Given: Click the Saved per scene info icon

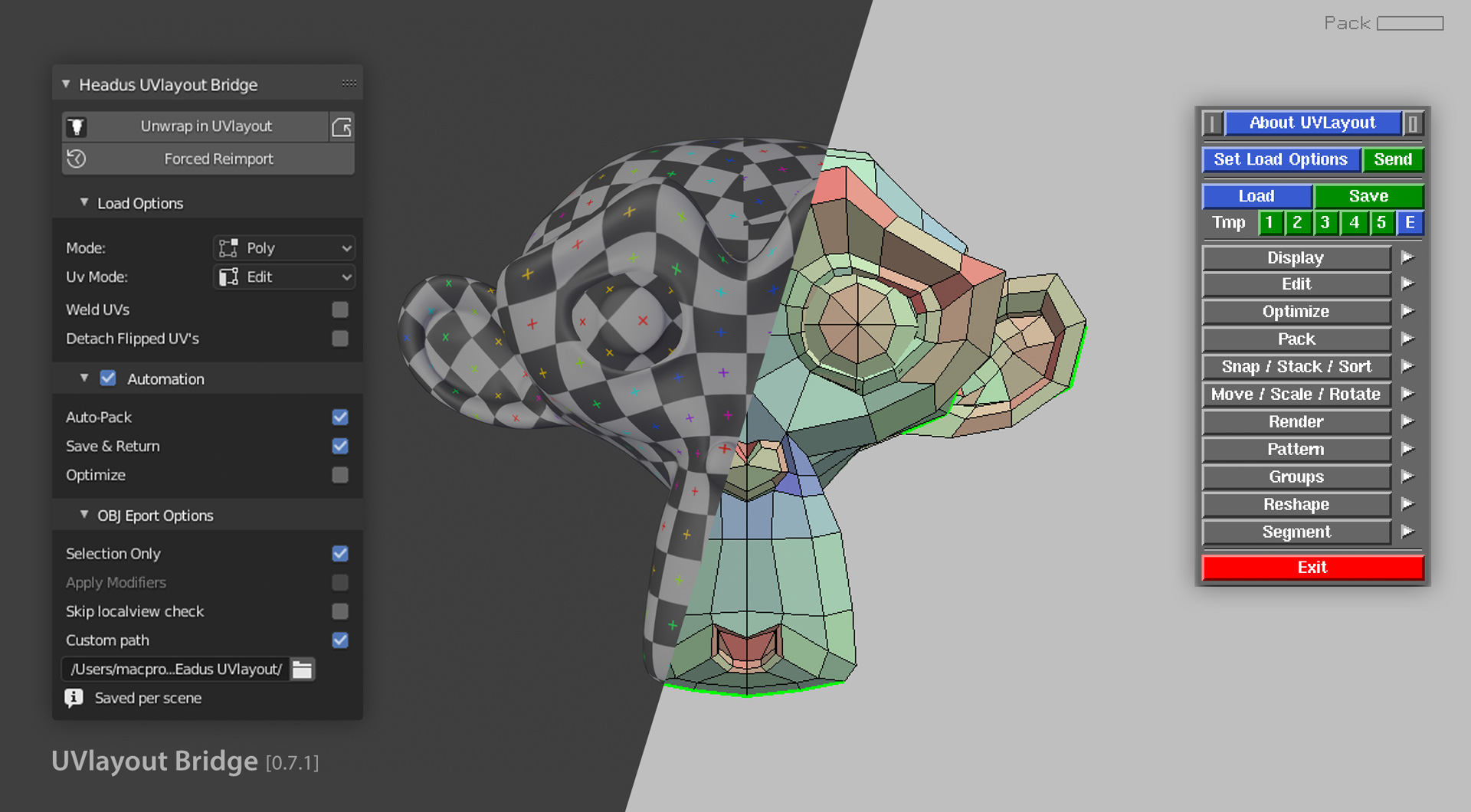Looking at the screenshot, I should pyautogui.click(x=74, y=698).
